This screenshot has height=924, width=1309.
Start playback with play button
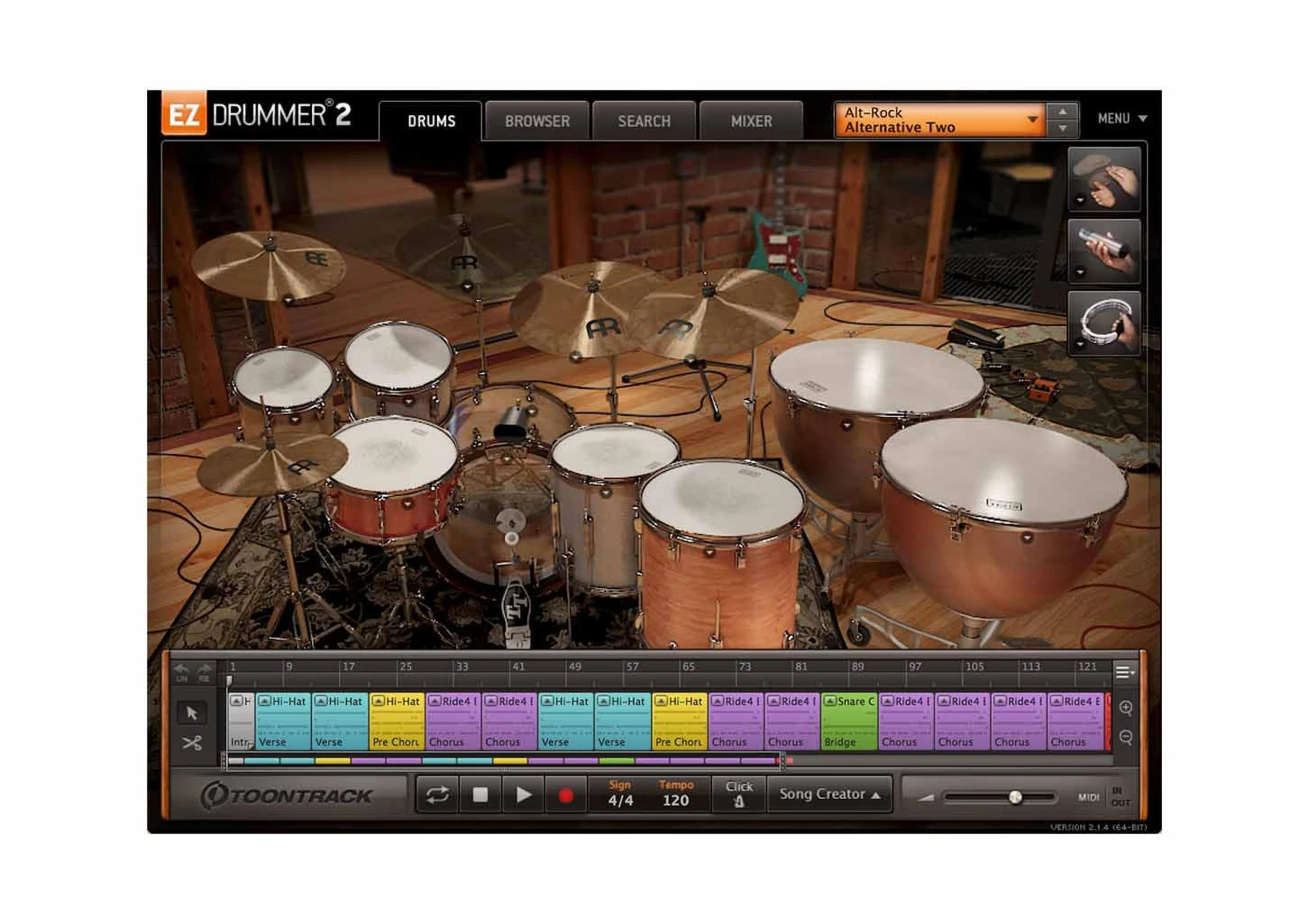[x=524, y=795]
